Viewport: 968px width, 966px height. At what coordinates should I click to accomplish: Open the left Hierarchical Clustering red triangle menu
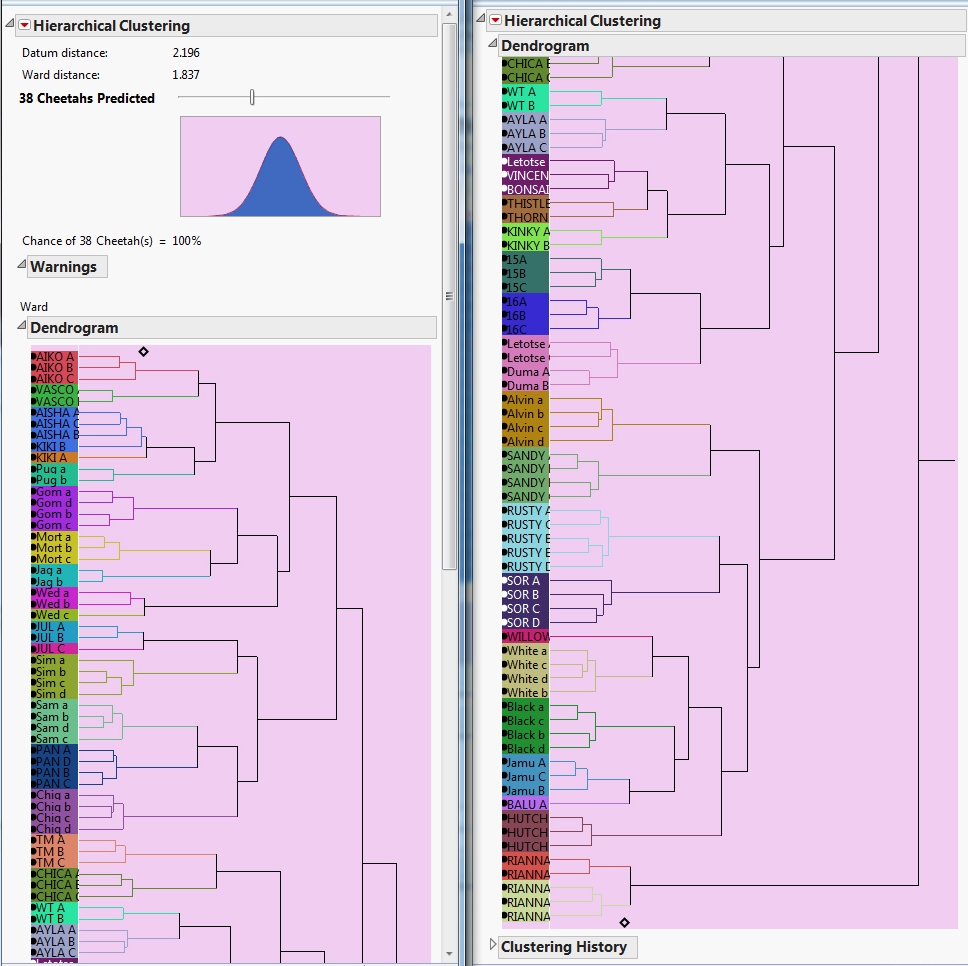(25, 25)
